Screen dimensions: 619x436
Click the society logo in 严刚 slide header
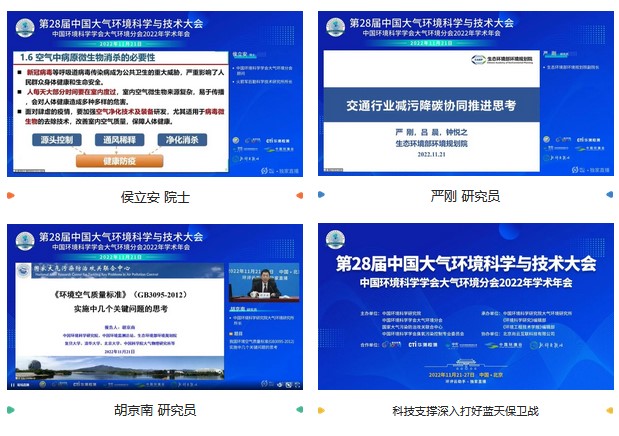pos(336,27)
